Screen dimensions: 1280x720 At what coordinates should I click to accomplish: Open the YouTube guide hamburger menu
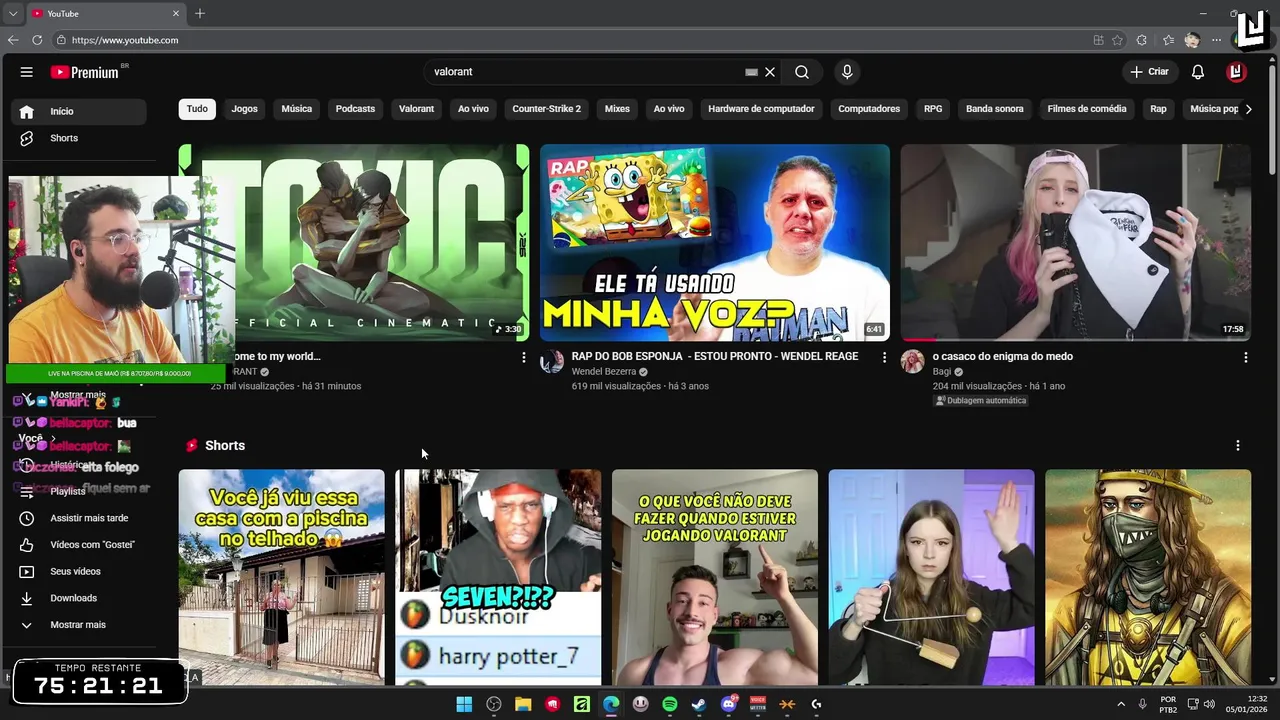point(27,72)
